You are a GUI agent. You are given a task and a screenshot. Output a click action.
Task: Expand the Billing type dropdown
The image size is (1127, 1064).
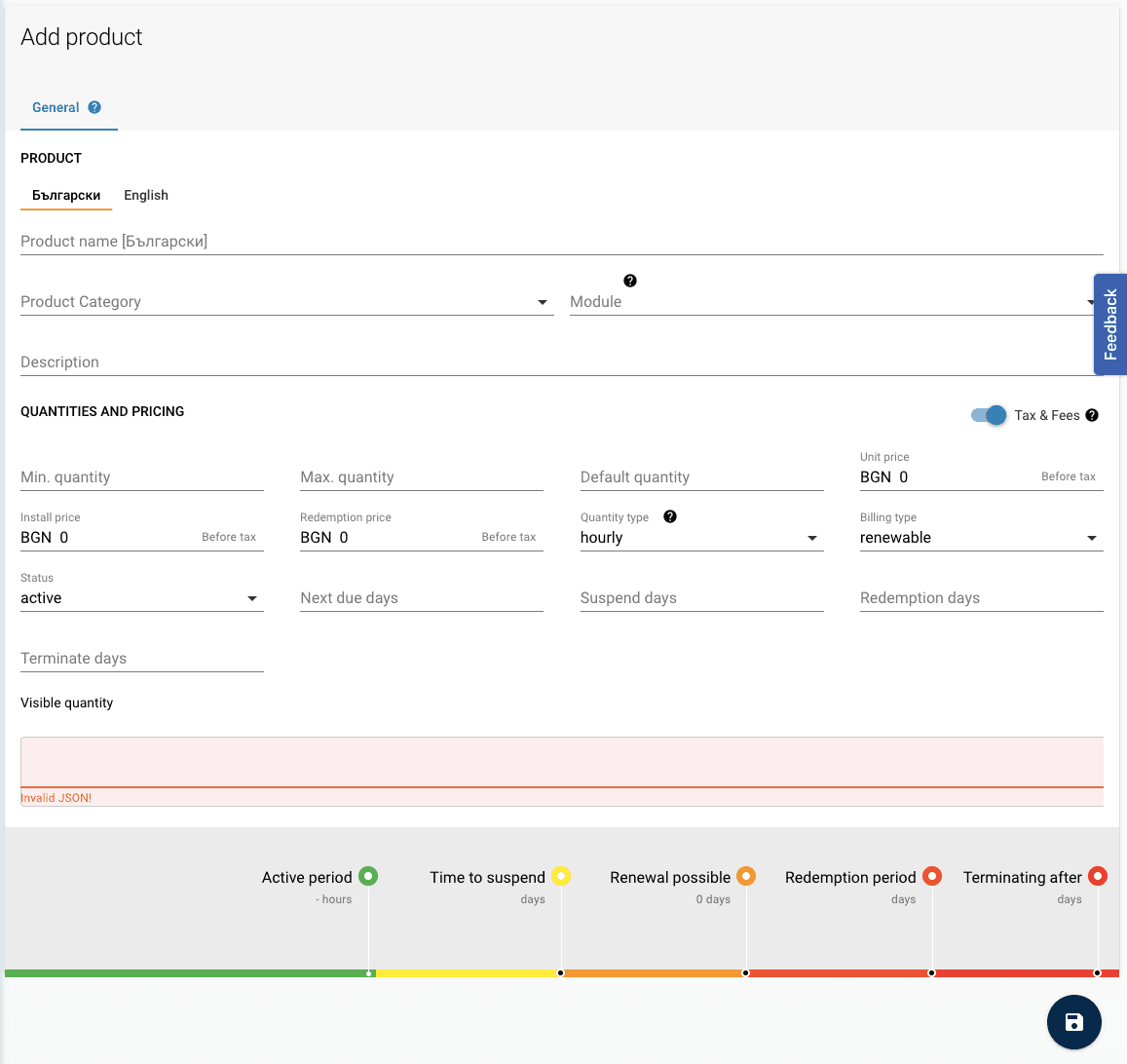1091,537
